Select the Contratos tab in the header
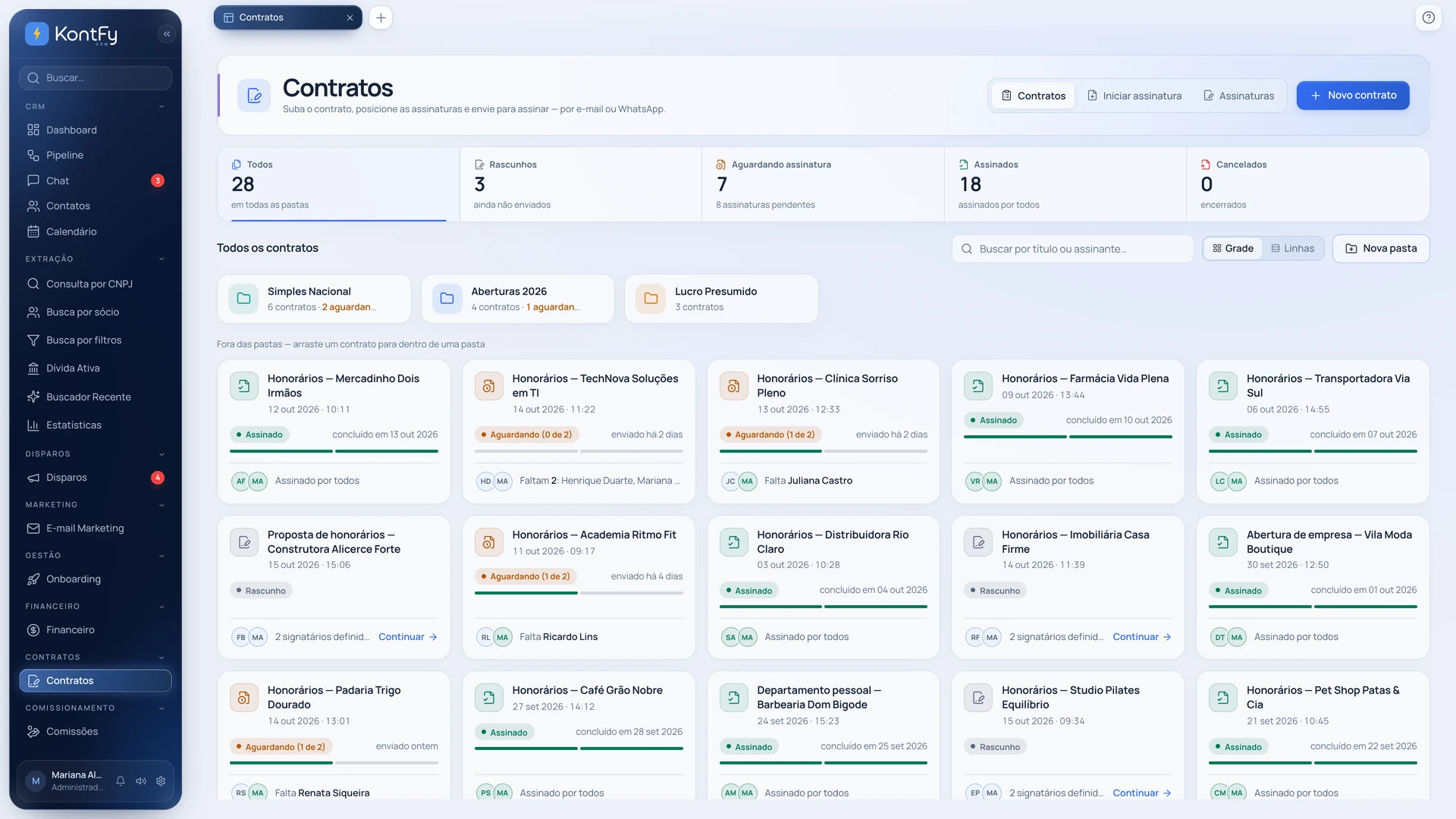 pos(1034,96)
